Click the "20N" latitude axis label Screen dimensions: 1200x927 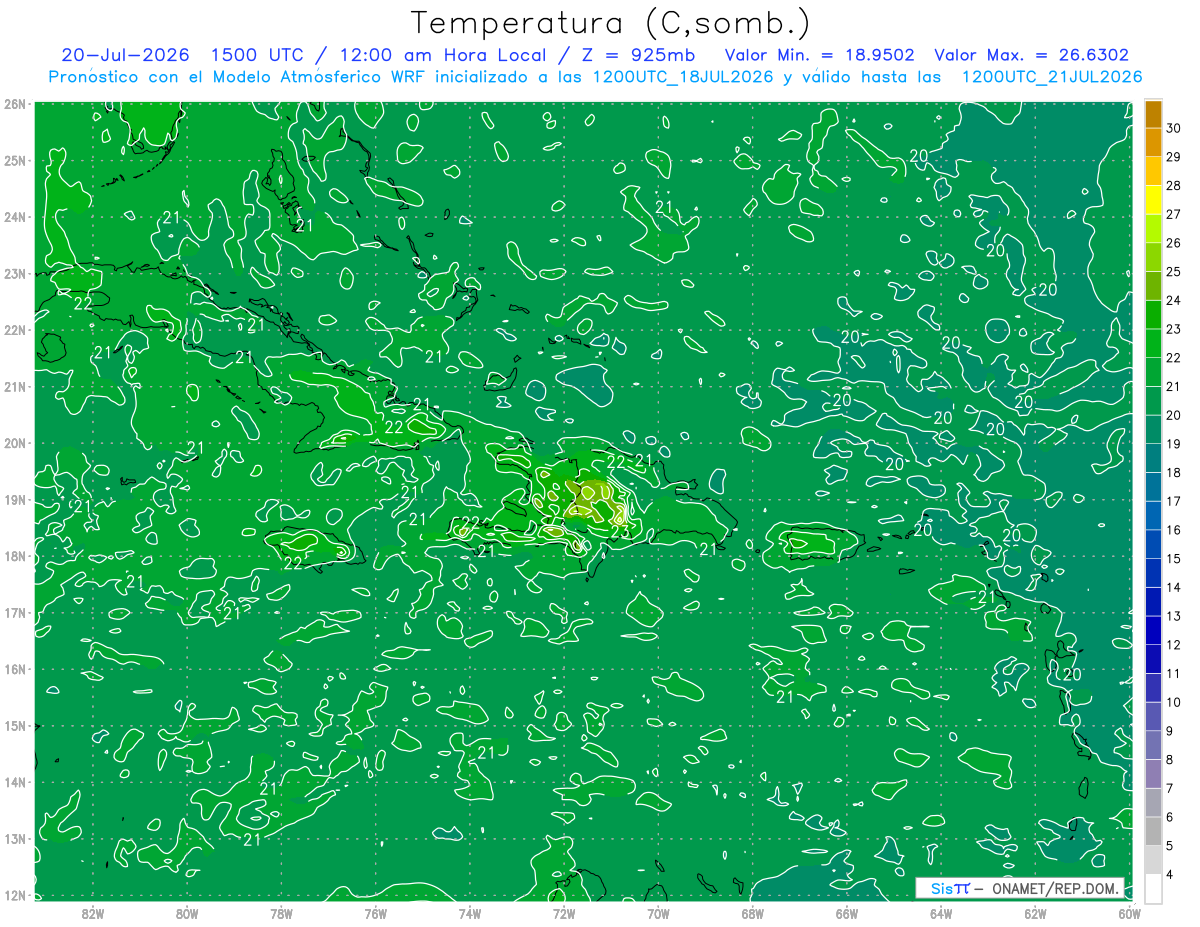[x=14, y=442]
